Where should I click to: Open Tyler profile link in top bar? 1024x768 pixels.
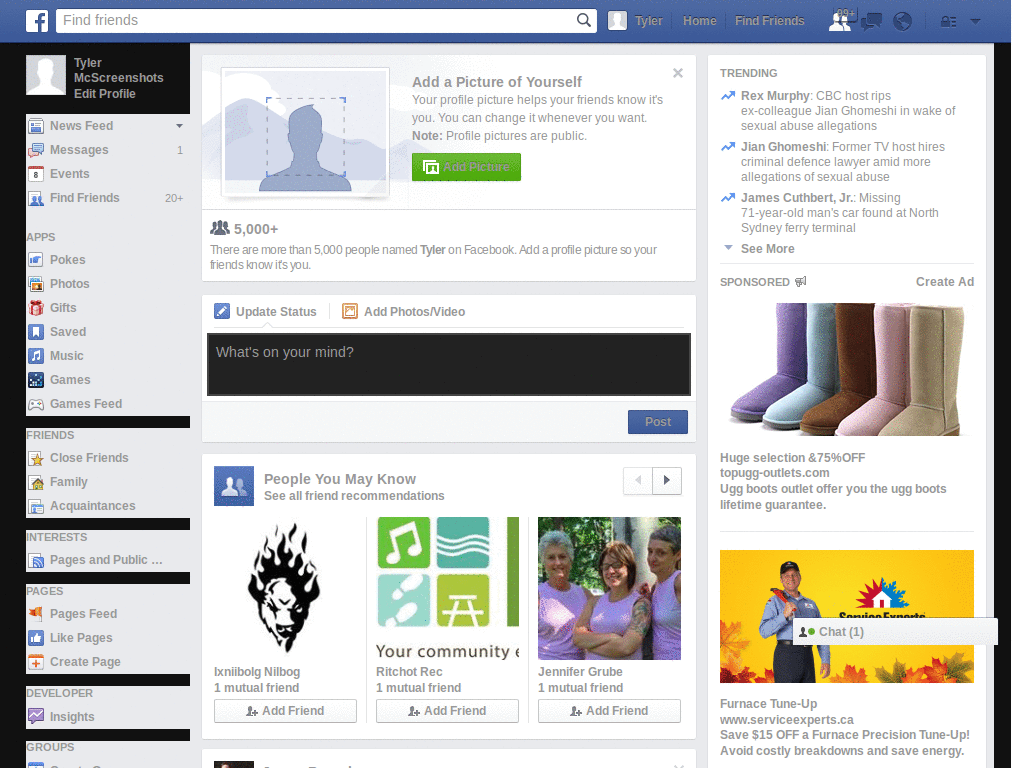648,21
